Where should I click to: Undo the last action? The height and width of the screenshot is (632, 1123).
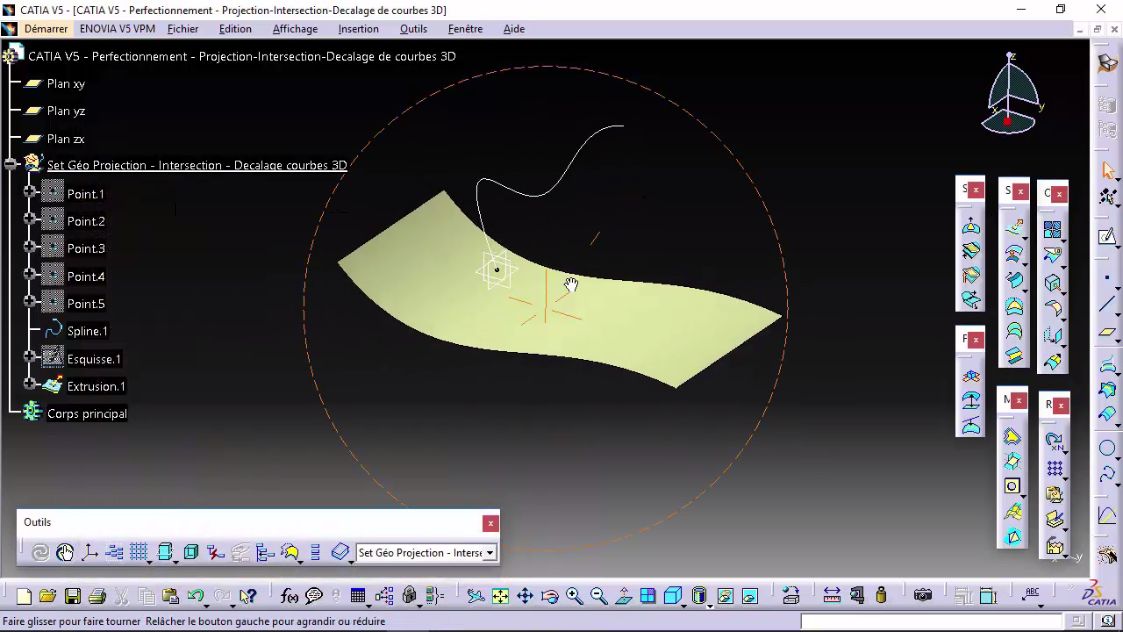click(x=195, y=596)
